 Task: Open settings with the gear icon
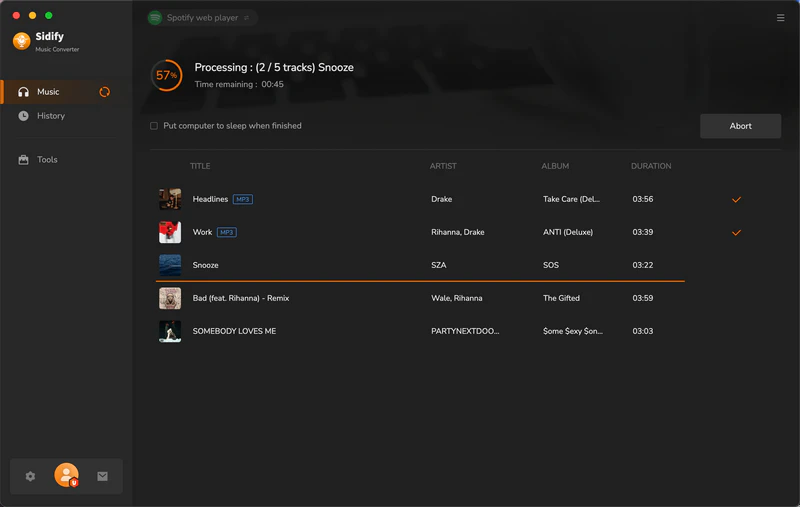[x=31, y=476]
